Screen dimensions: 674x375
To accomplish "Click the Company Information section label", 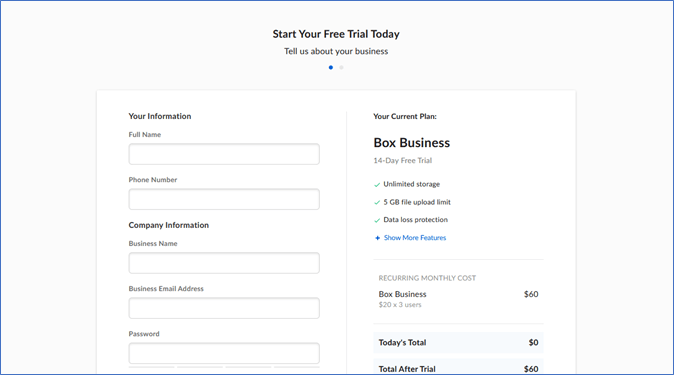I will [x=168, y=225].
